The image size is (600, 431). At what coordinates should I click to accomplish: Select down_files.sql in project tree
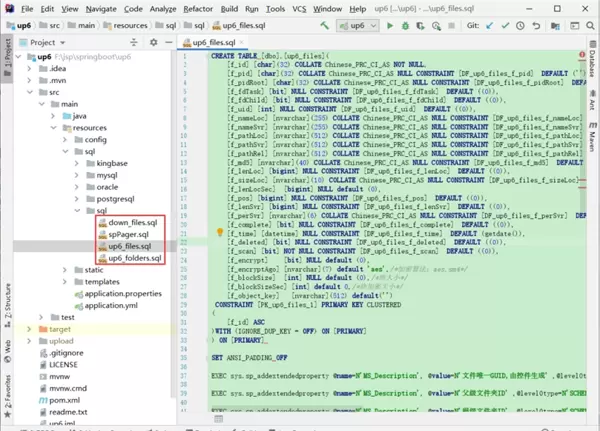coord(132,222)
